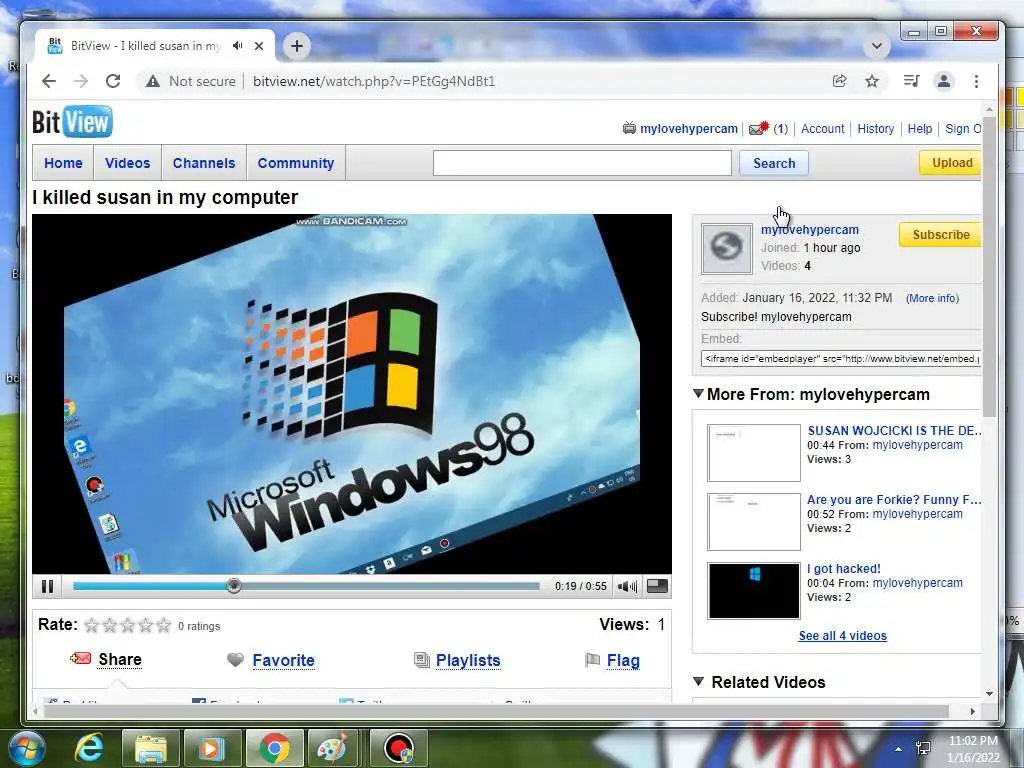Click SUSAN WOJCICKI video thumbnail

[754, 453]
